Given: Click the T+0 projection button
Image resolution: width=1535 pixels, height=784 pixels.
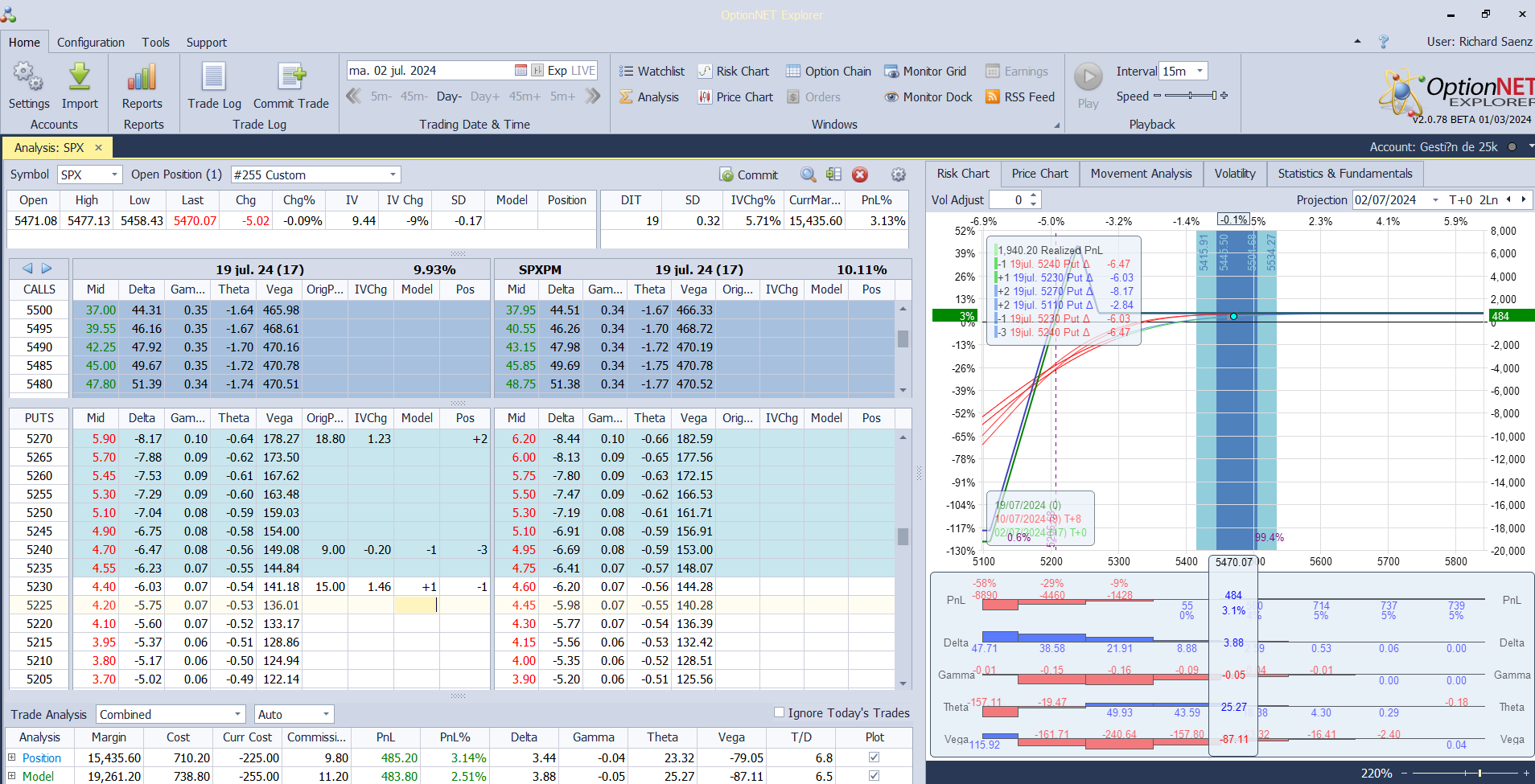Looking at the screenshot, I should [1461, 200].
